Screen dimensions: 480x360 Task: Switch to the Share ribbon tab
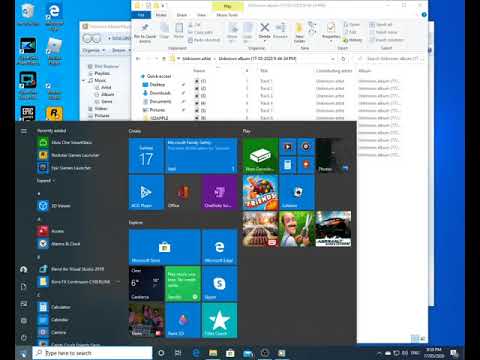click(182, 15)
